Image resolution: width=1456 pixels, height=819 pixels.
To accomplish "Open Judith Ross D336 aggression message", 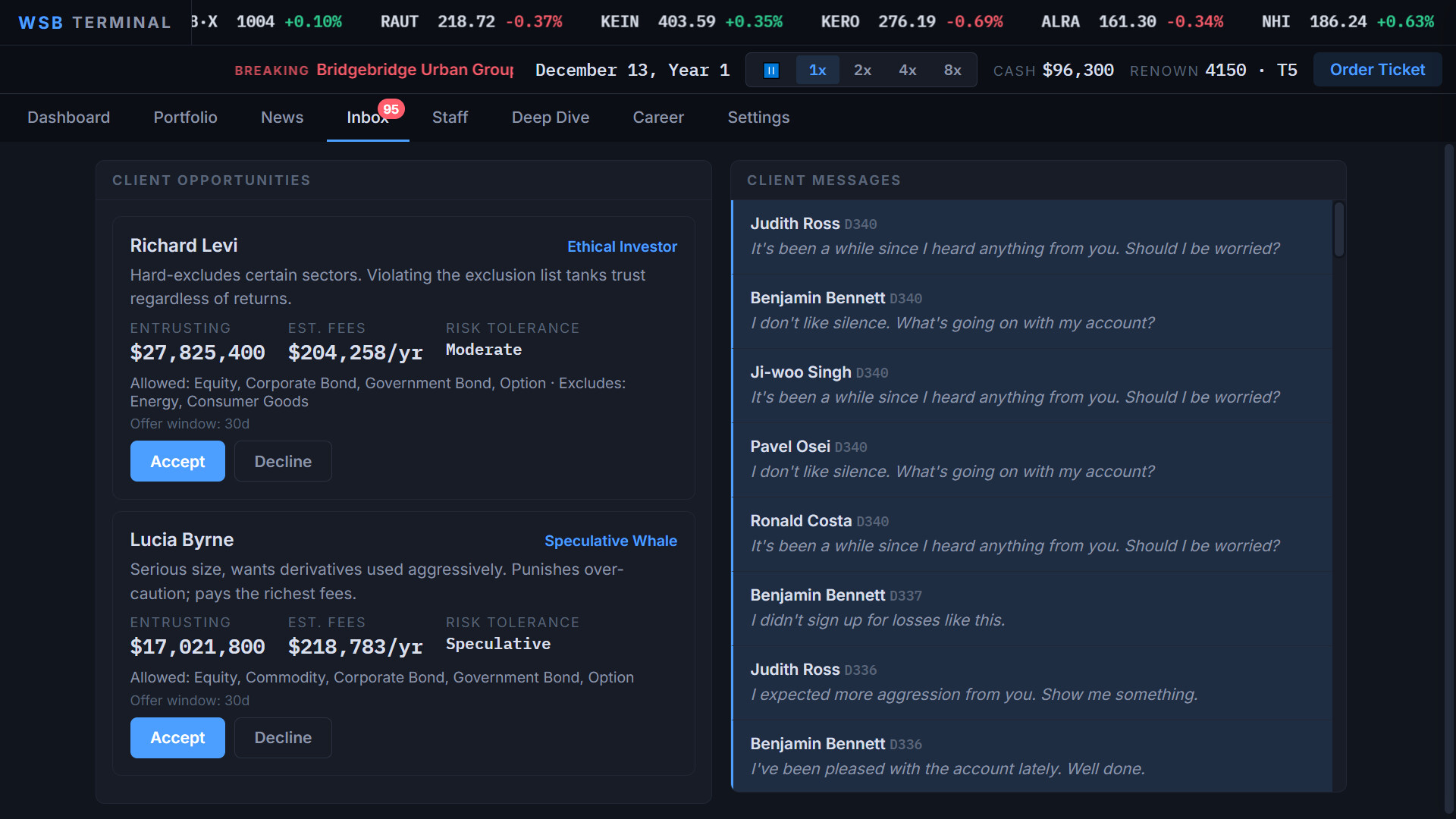I will tap(1031, 682).
